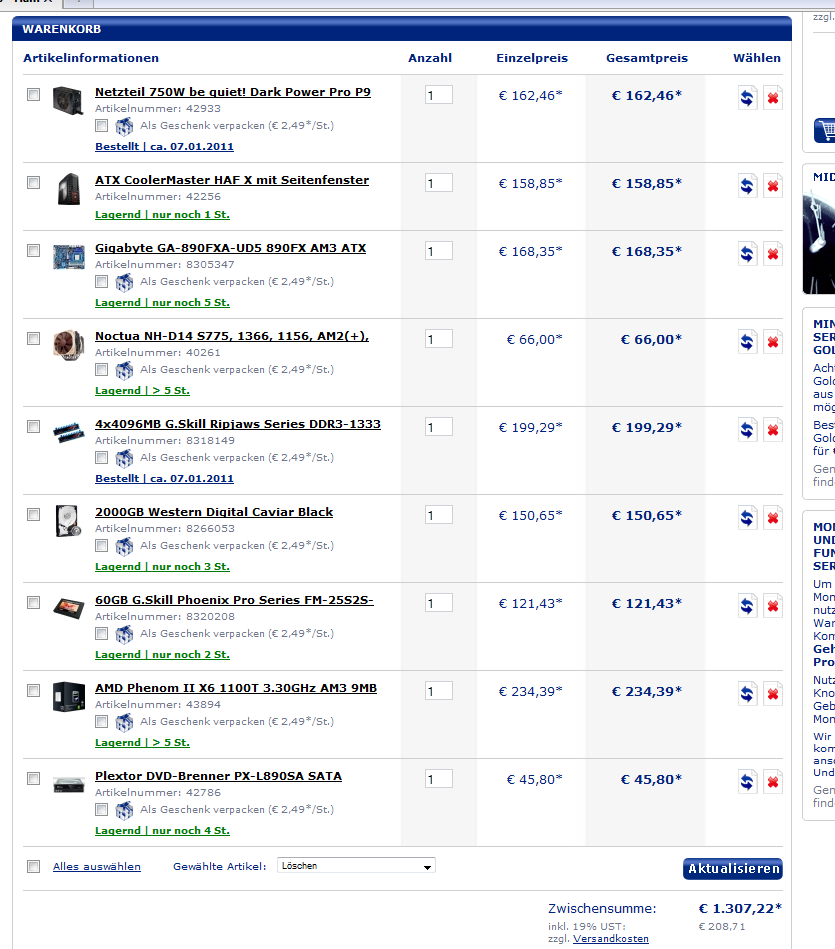The width and height of the screenshot is (835, 949).
Task: Click the Gesamtpreis column header
Action: pyautogui.click(x=647, y=58)
